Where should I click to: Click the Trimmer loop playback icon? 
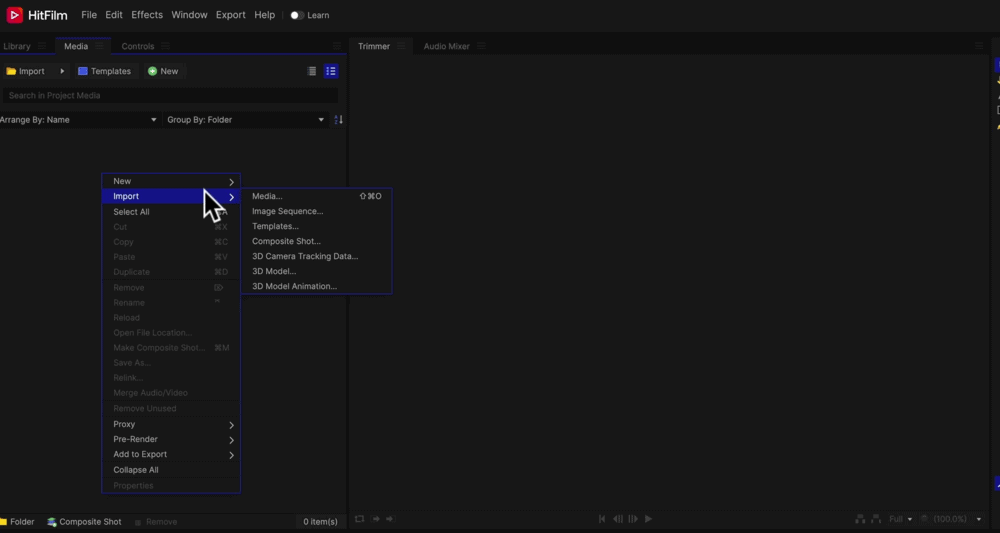(x=360, y=519)
